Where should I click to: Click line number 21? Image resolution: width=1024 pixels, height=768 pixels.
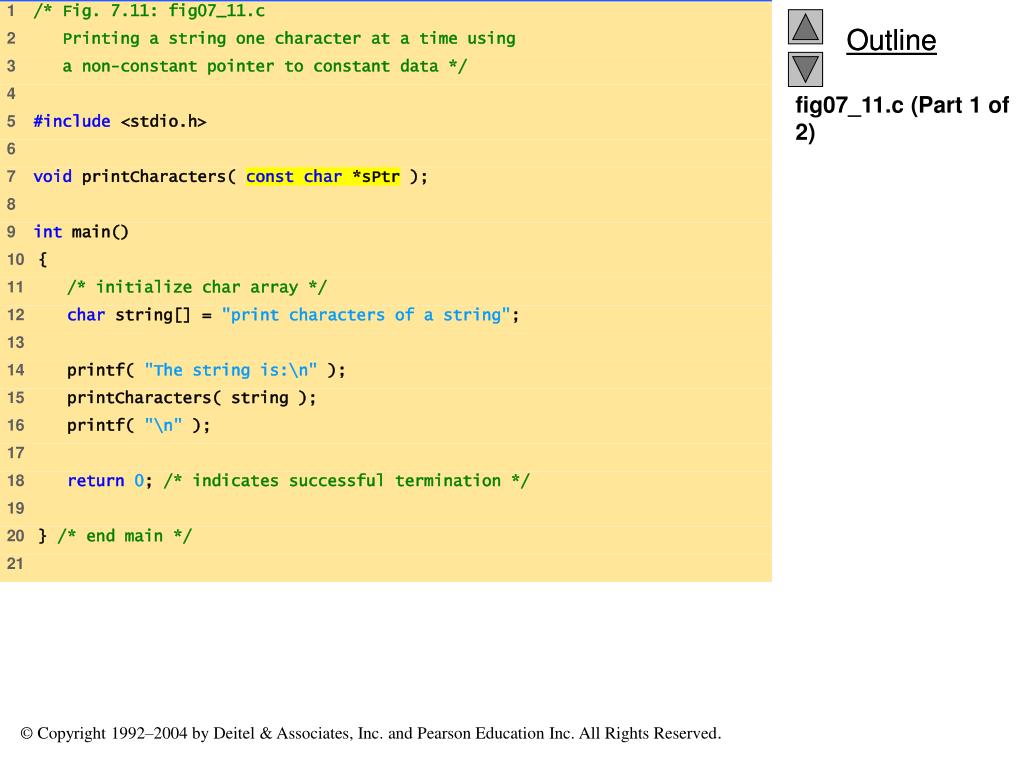[x=16, y=563]
